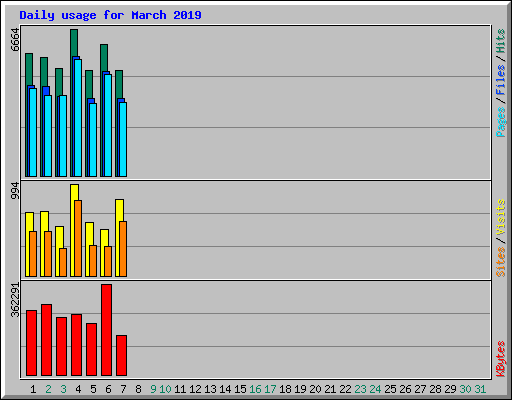Image resolution: width=512 pixels, height=400 pixels.
Task: Click the cyan Pages bar for day 3
Action: (63, 136)
